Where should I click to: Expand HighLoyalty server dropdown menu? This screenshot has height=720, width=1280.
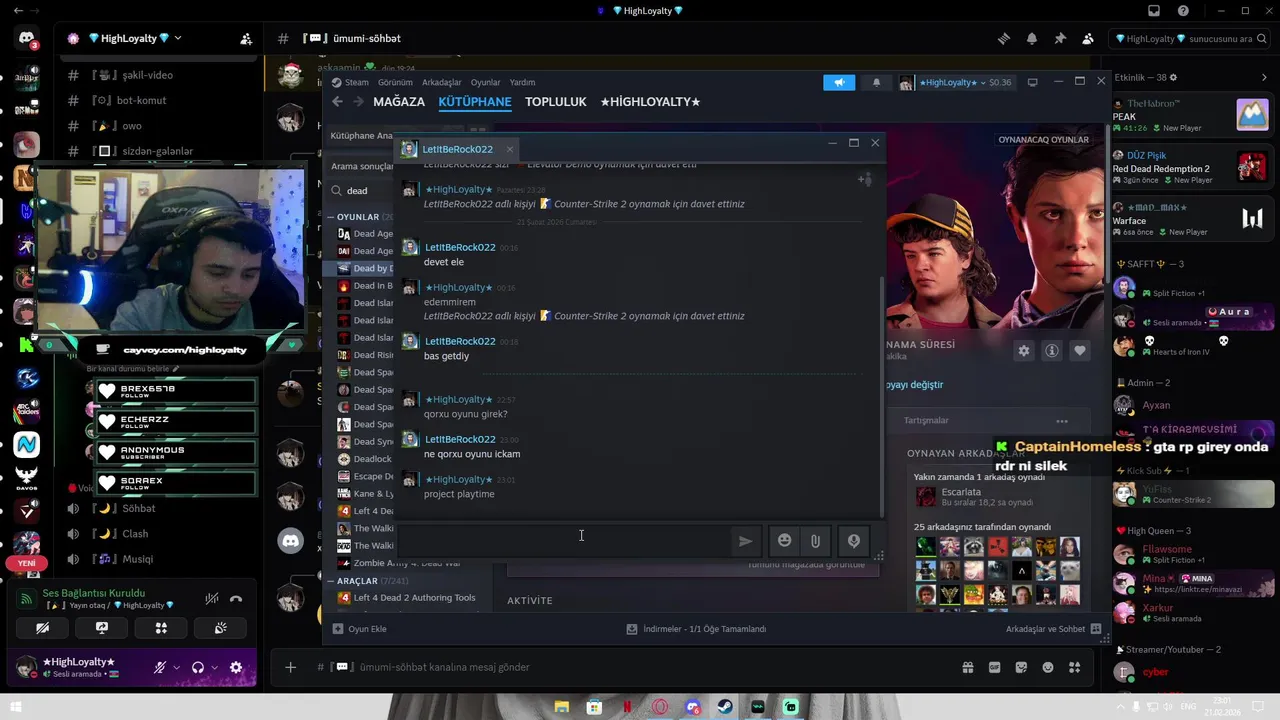[x=178, y=38]
